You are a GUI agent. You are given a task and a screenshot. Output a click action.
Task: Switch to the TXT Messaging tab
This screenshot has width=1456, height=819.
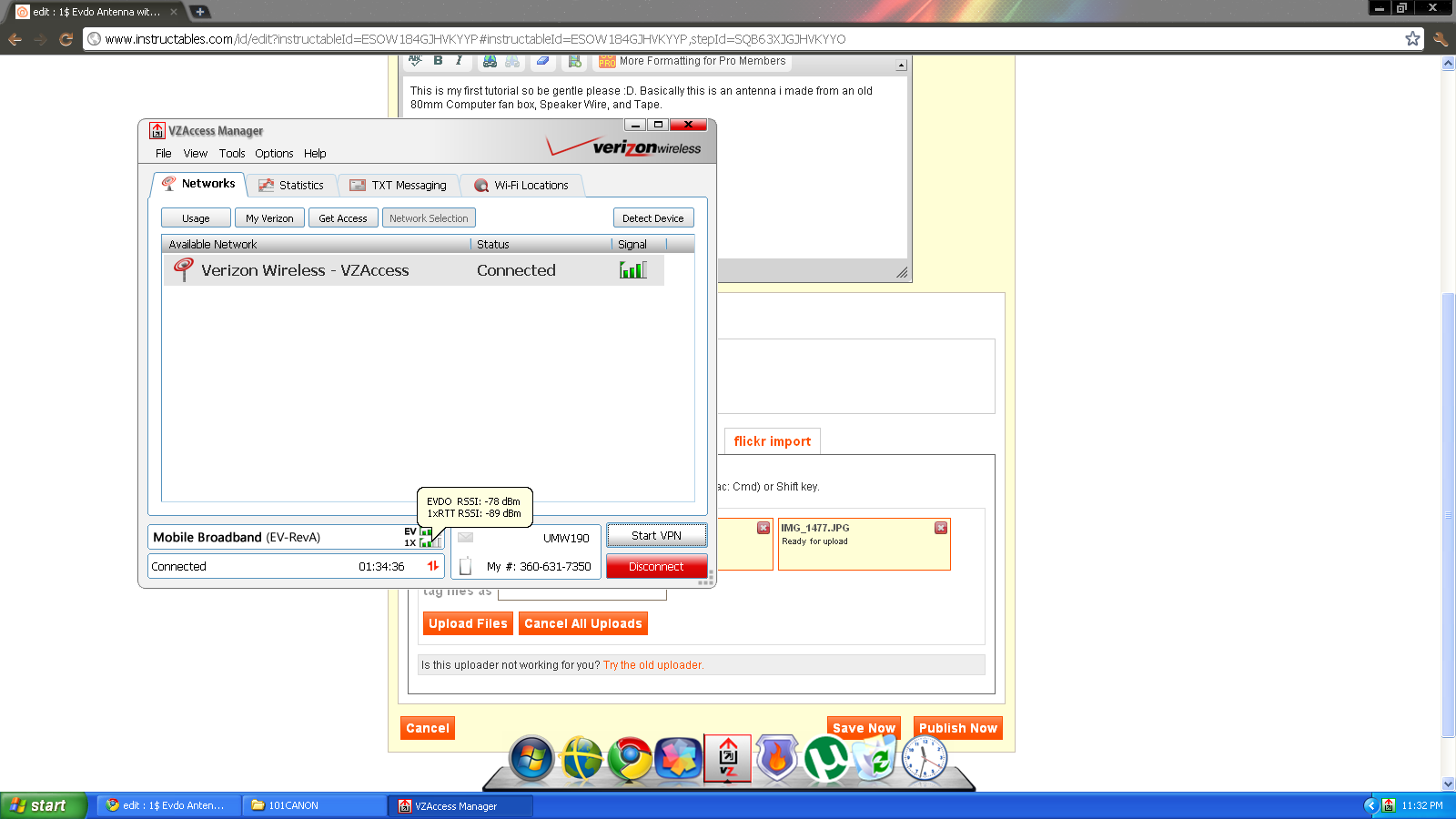tap(398, 186)
